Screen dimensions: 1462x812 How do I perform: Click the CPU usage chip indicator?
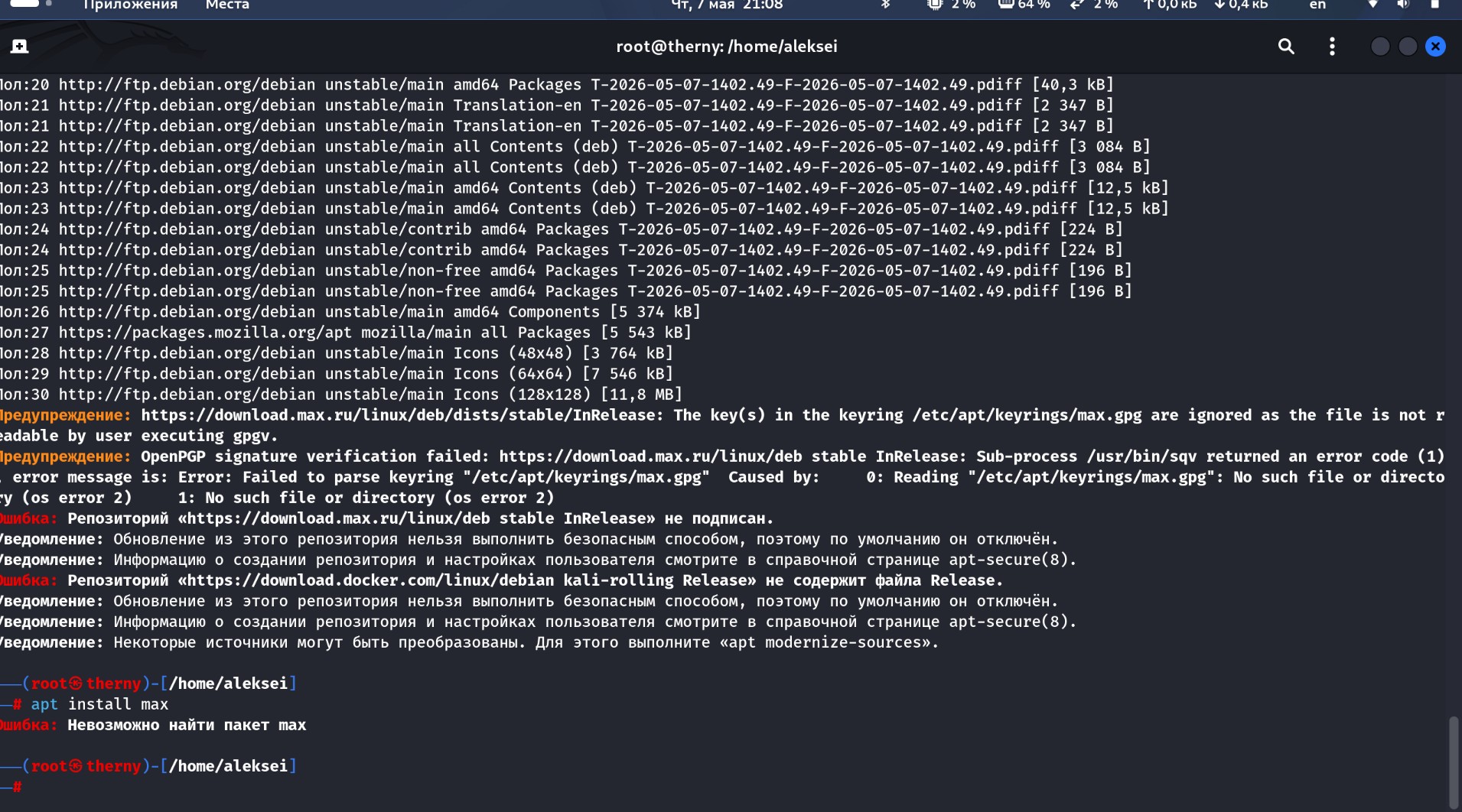point(934,5)
